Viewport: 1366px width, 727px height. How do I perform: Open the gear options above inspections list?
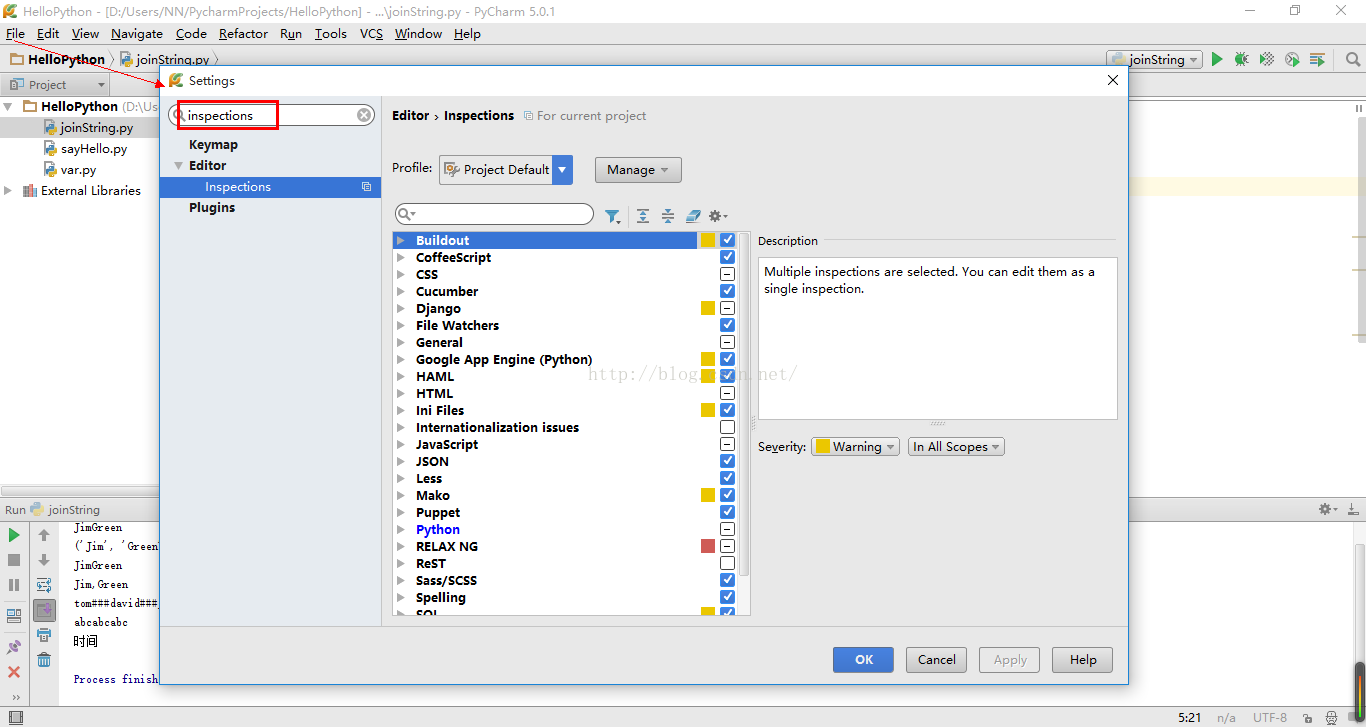(x=718, y=215)
